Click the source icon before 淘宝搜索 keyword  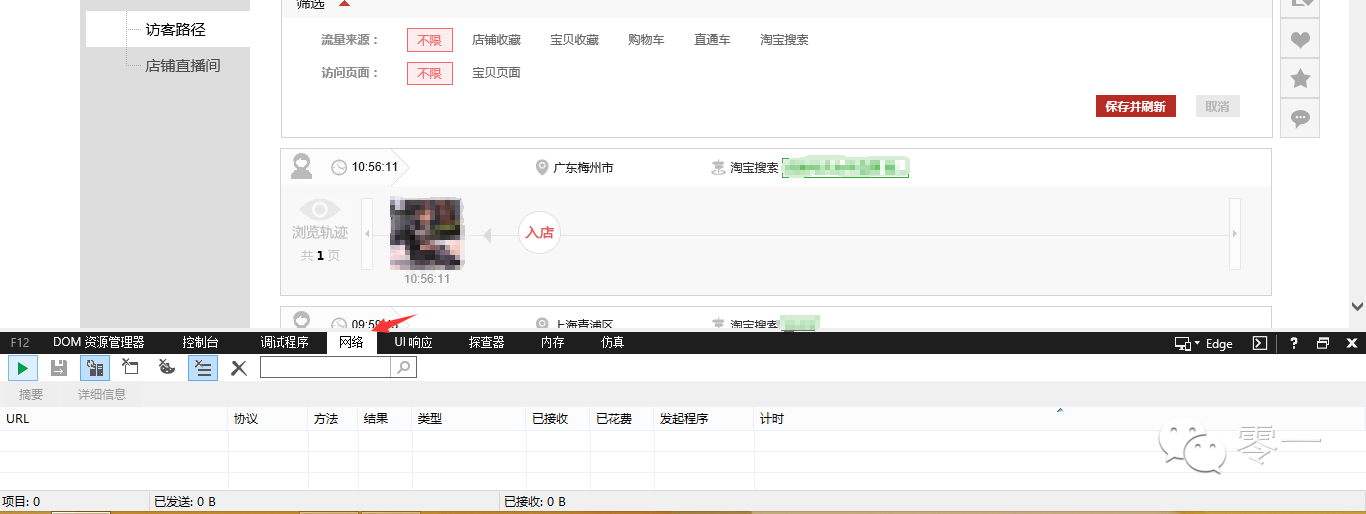(717, 167)
